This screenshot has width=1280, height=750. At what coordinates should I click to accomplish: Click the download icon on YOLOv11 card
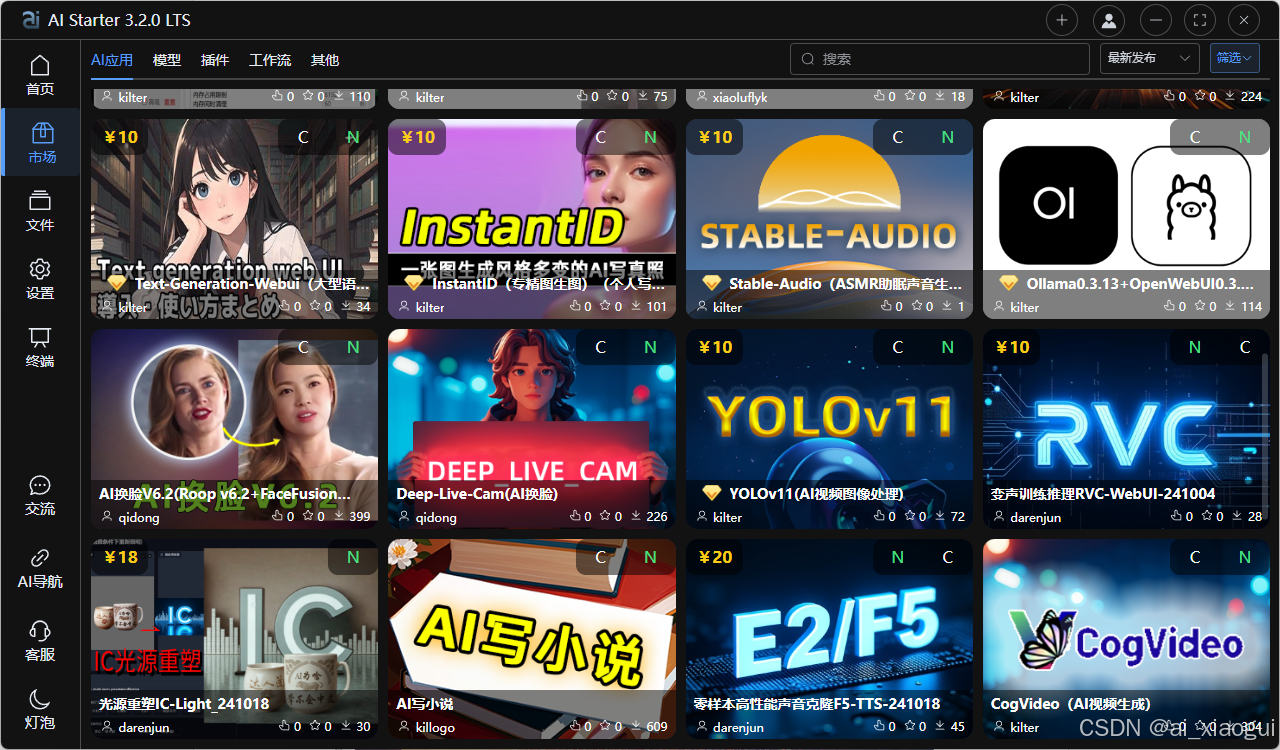[940, 517]
